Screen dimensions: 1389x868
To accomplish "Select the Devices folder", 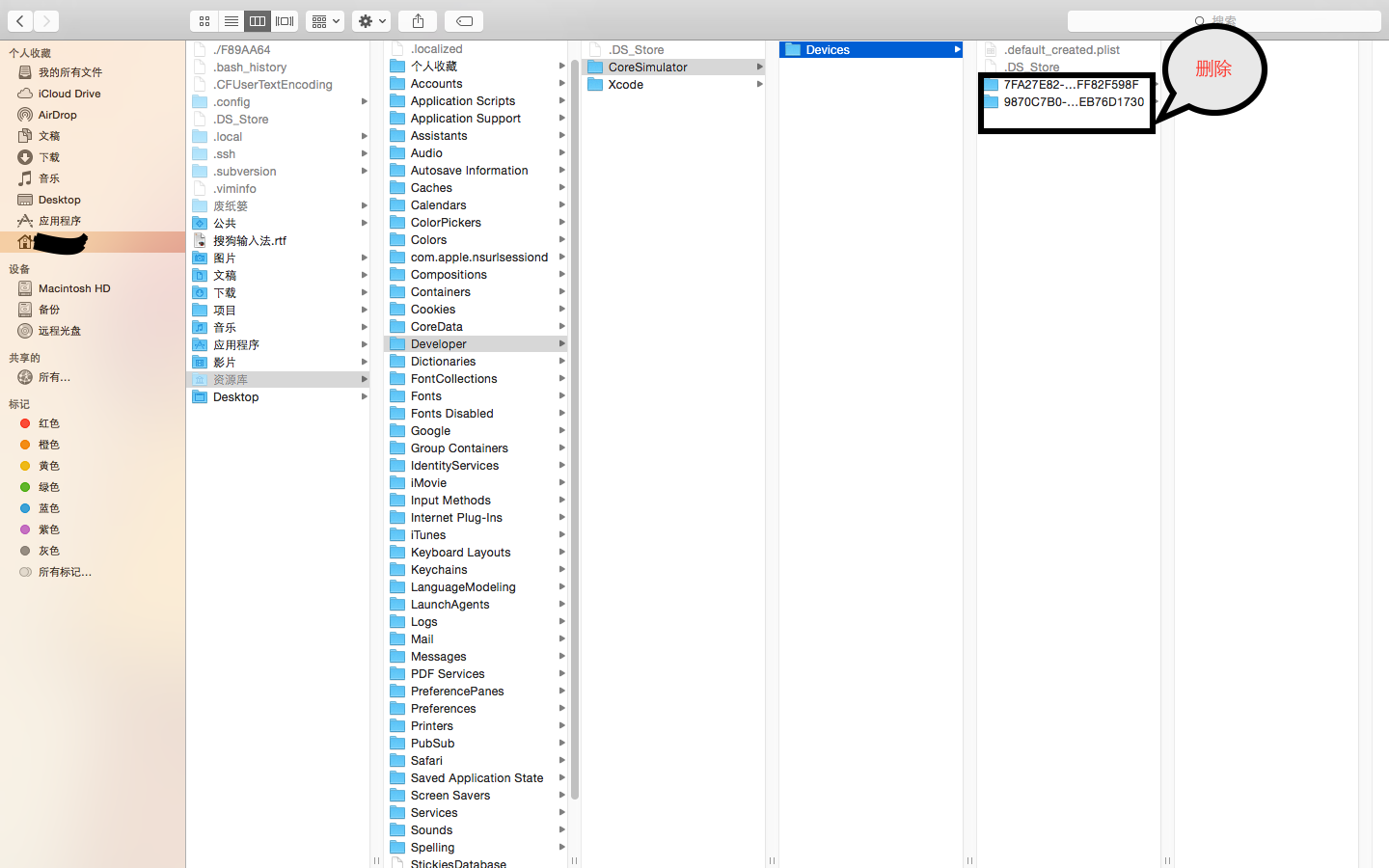I will [x=871, y=50].
